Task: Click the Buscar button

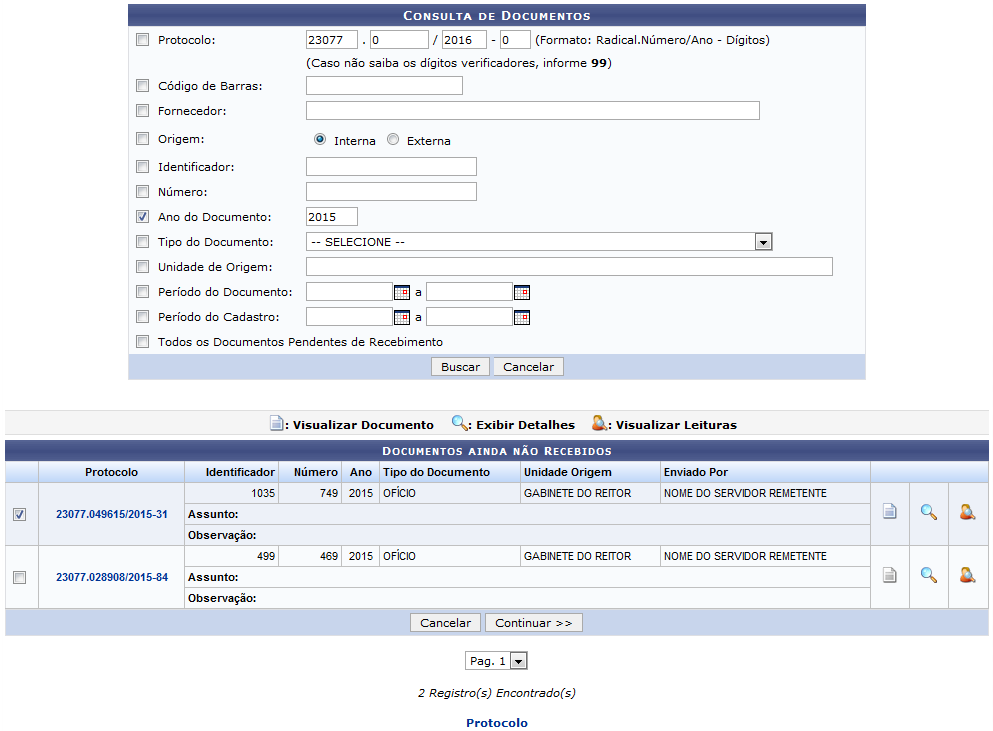Action: pos(460,367)
